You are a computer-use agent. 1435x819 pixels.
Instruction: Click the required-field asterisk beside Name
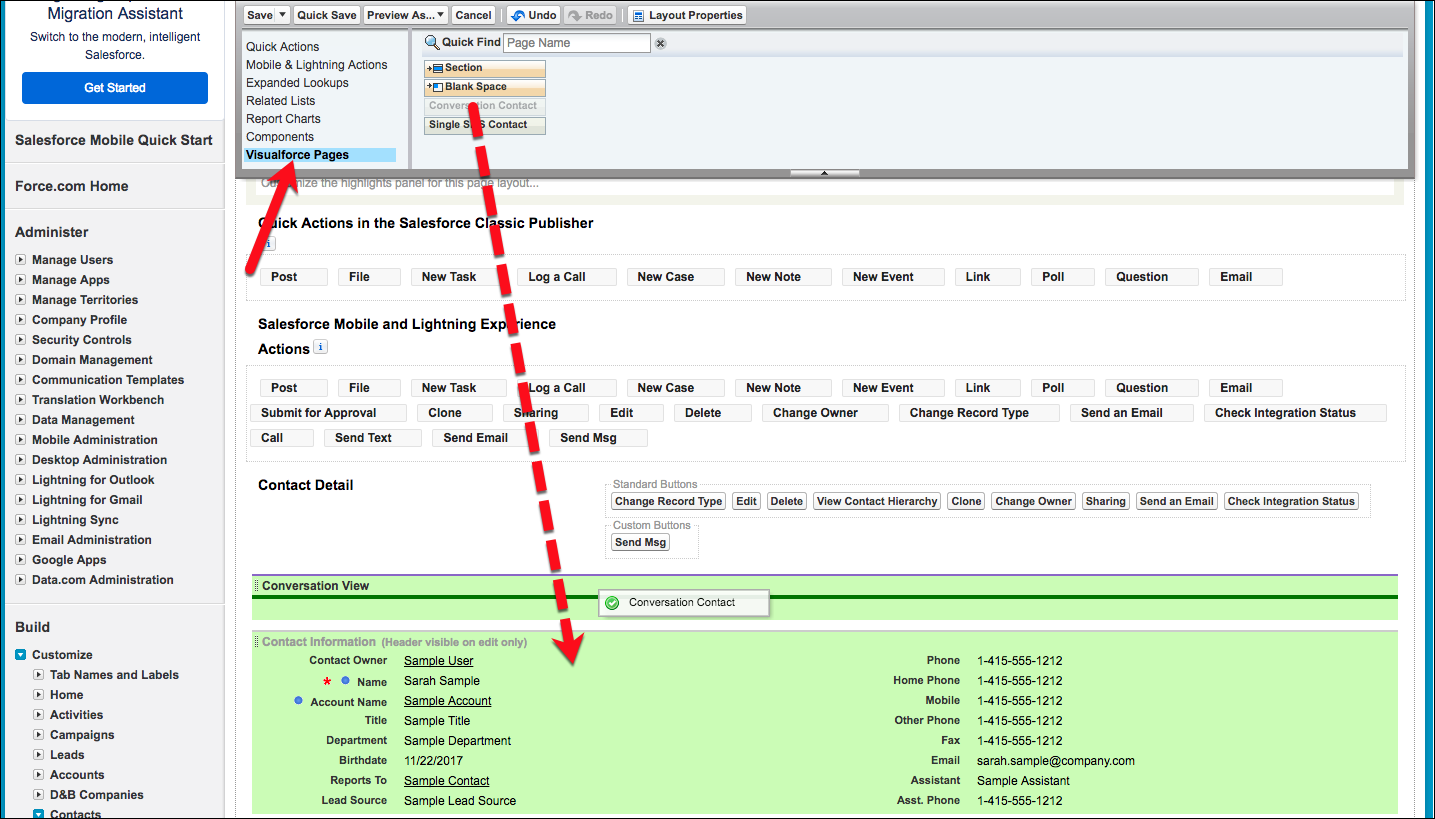coord(326,682)
